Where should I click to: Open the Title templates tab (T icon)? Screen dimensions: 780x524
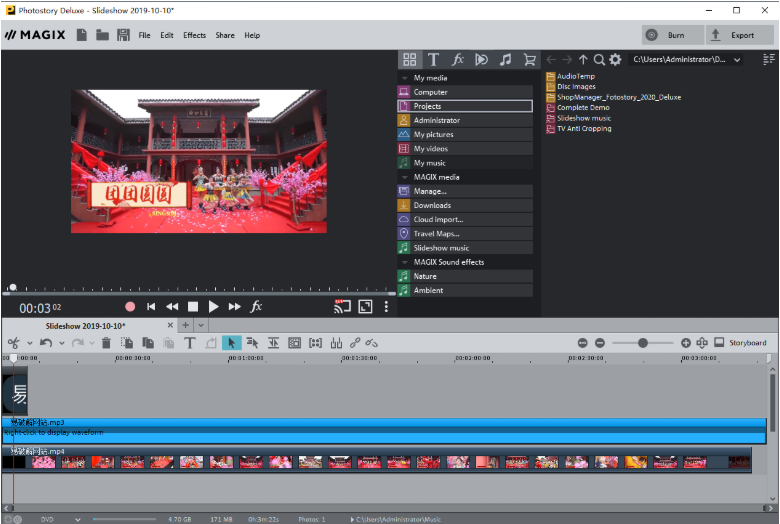433,60
